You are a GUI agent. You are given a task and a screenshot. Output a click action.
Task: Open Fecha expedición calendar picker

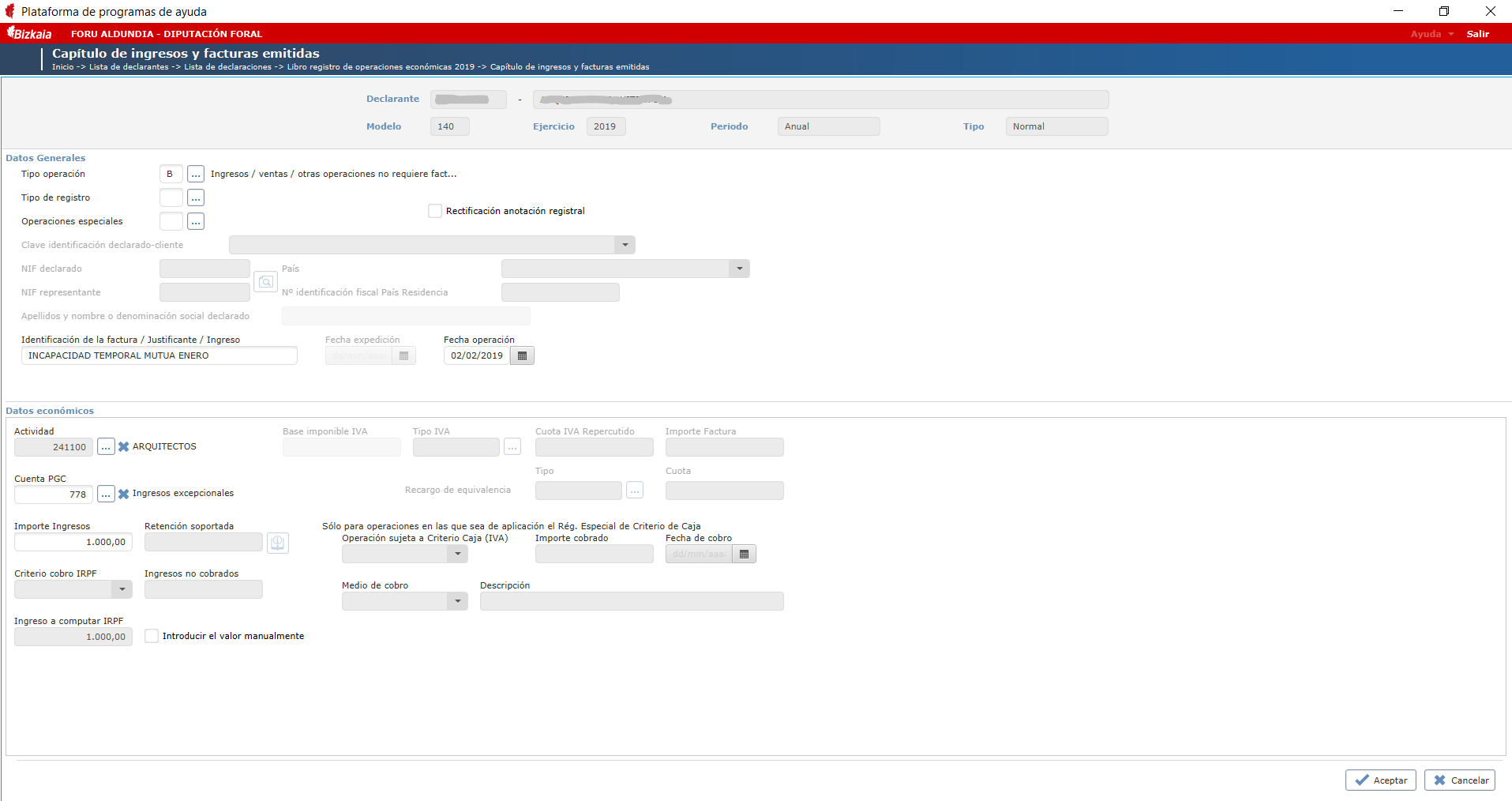tap(403, 355)
